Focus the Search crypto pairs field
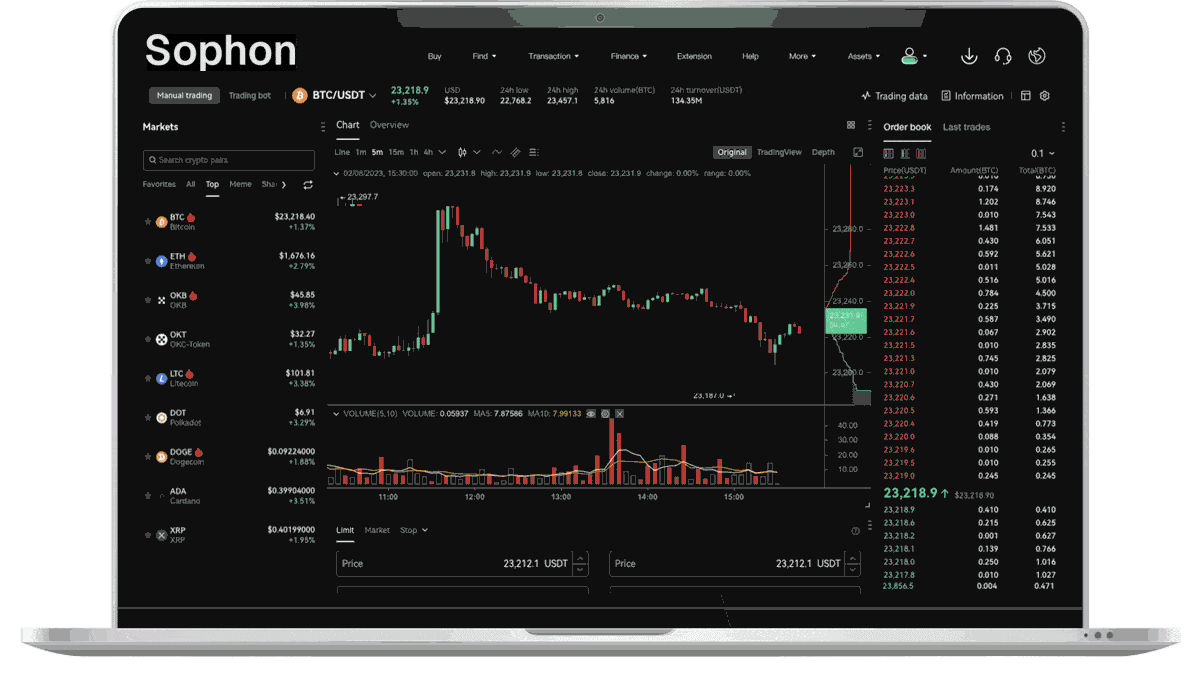 pyautogui.click(x=229, y=160)
